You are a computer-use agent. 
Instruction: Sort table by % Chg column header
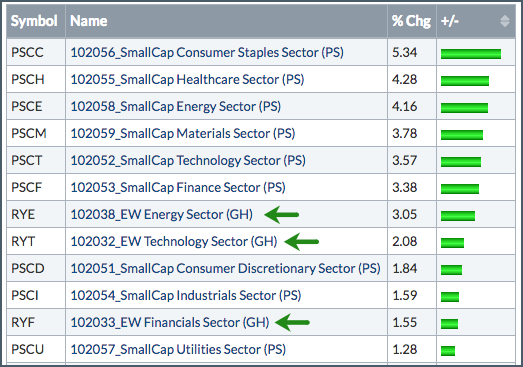[412, 21]
